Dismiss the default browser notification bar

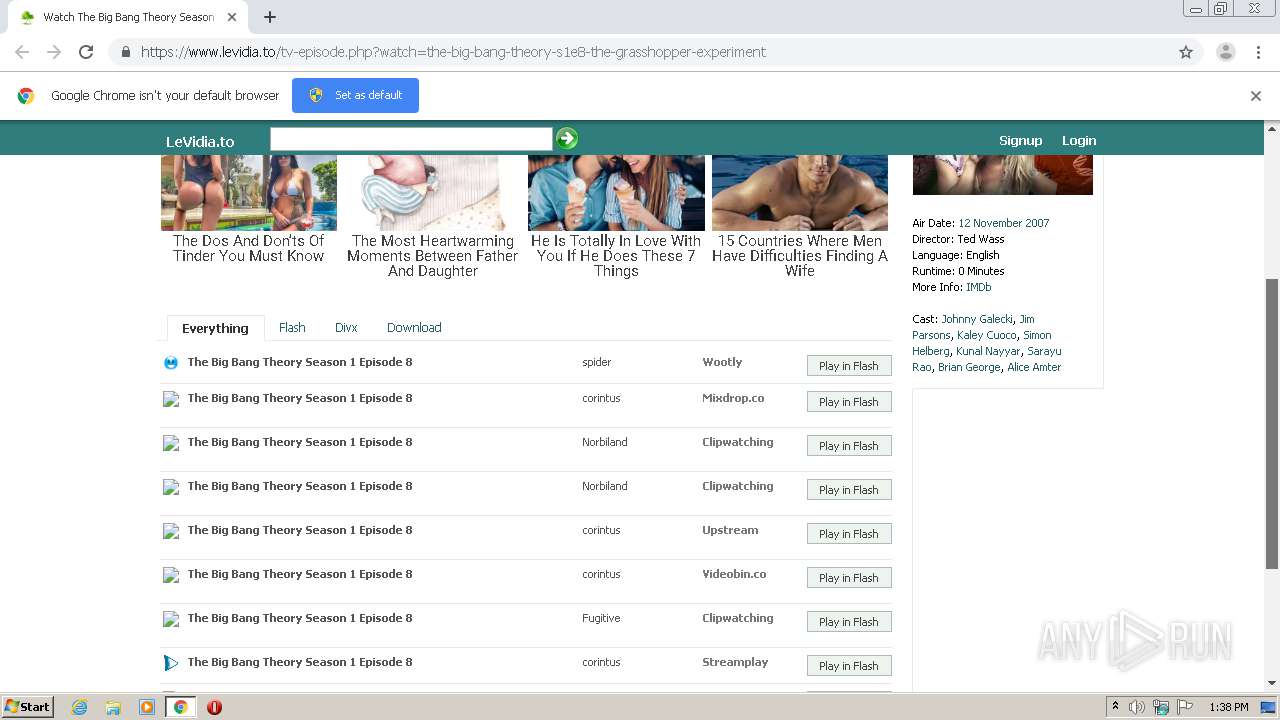coord(1256,96)
